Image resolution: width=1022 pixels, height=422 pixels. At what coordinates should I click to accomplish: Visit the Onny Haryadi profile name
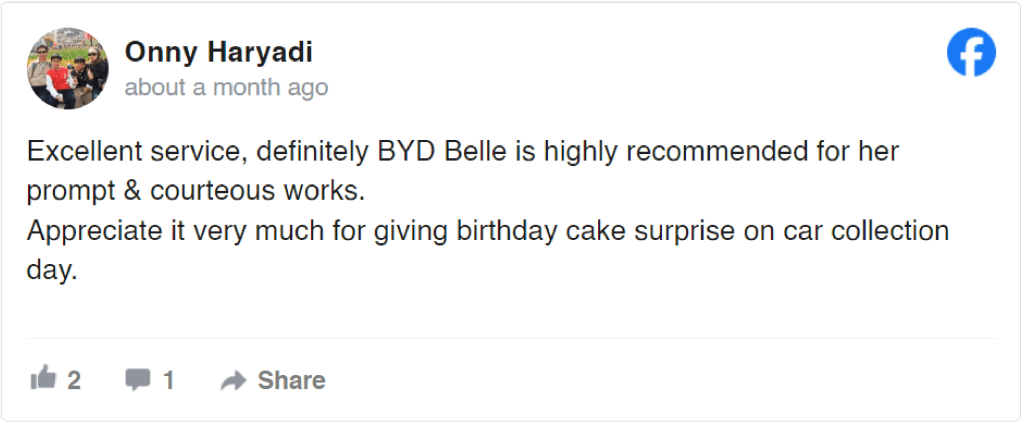[219, 53]
